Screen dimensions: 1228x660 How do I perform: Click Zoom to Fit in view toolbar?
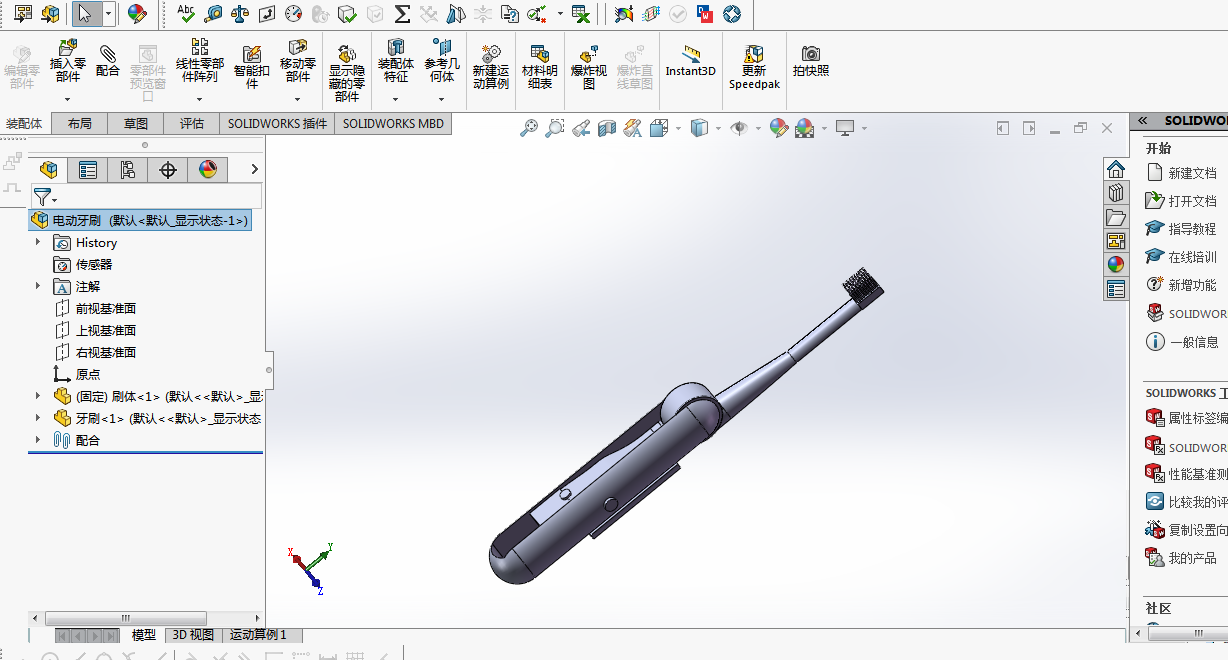pos(529,128)
